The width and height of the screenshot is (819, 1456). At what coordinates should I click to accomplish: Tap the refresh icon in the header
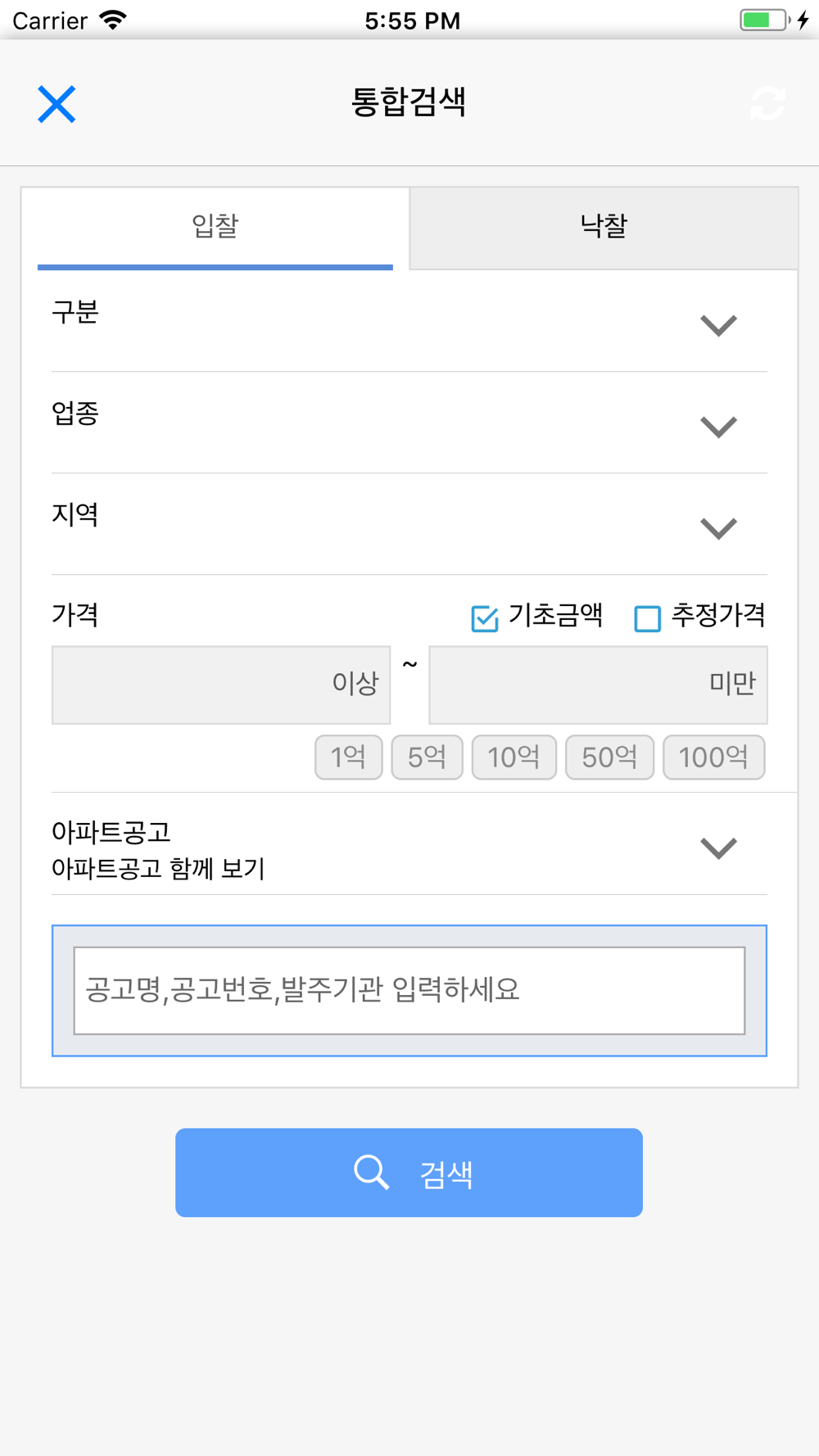pyautogui.click(x=767, y=104)
